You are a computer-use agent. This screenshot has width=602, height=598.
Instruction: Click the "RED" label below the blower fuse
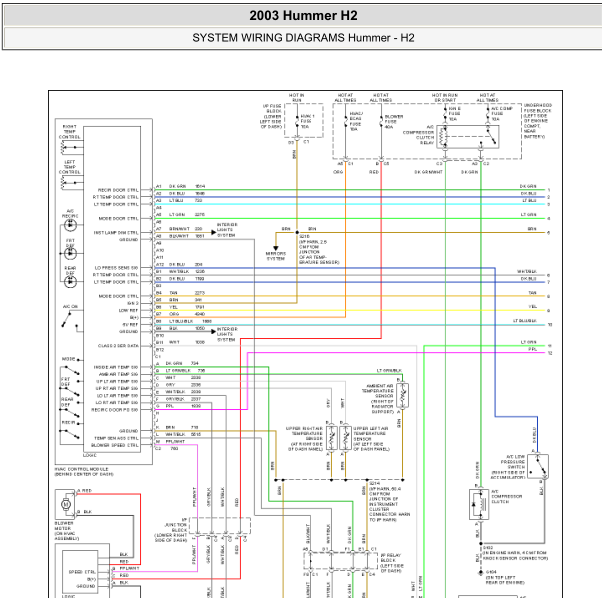374,172
